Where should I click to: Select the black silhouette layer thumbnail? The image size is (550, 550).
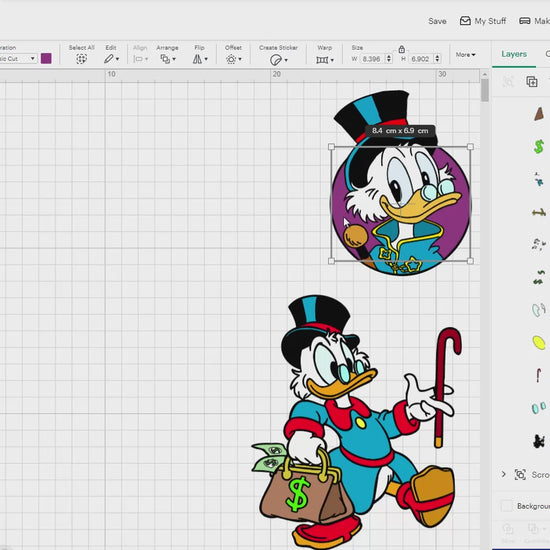point(539,441)
